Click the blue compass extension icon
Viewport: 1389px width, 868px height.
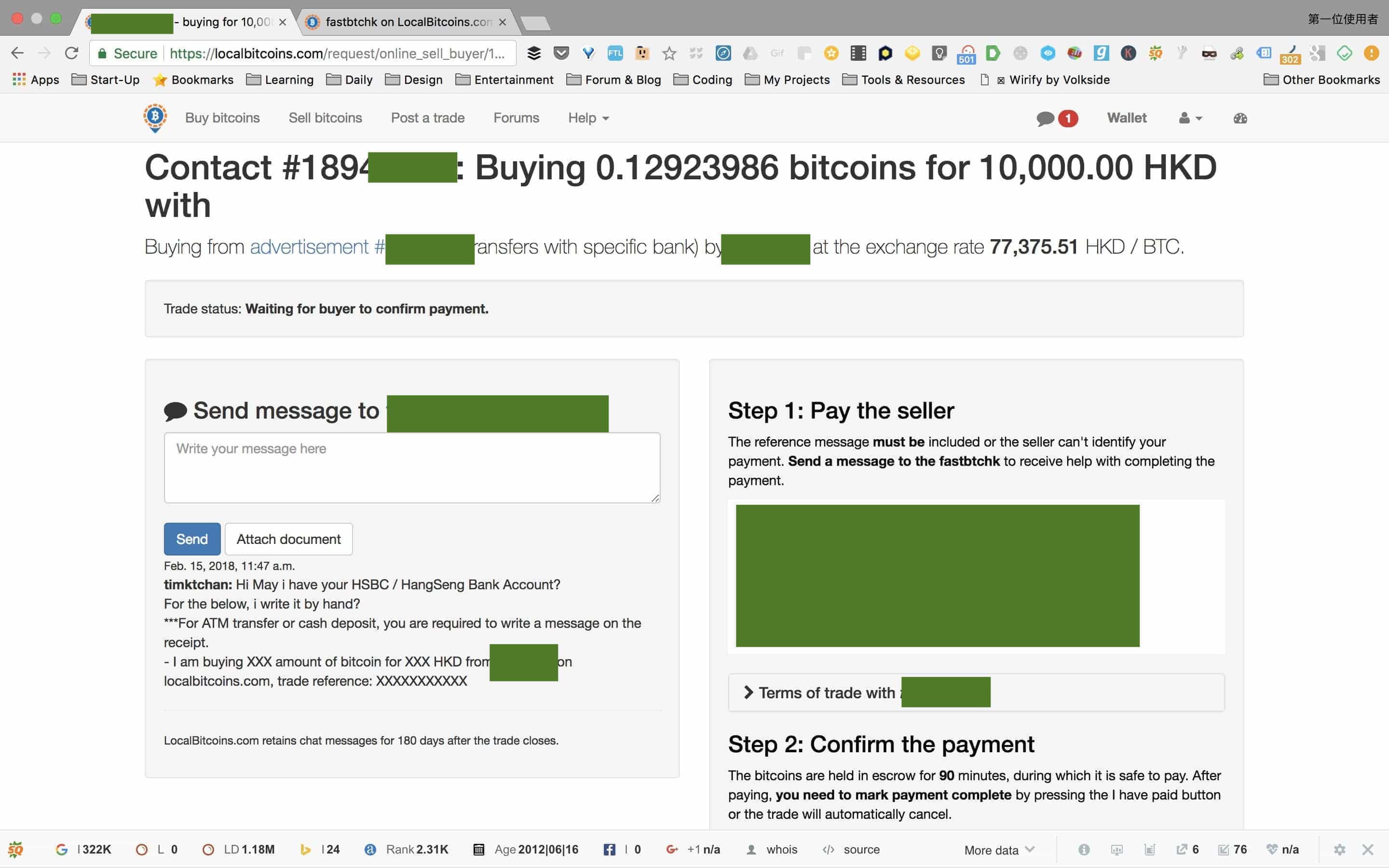(723, 54)
